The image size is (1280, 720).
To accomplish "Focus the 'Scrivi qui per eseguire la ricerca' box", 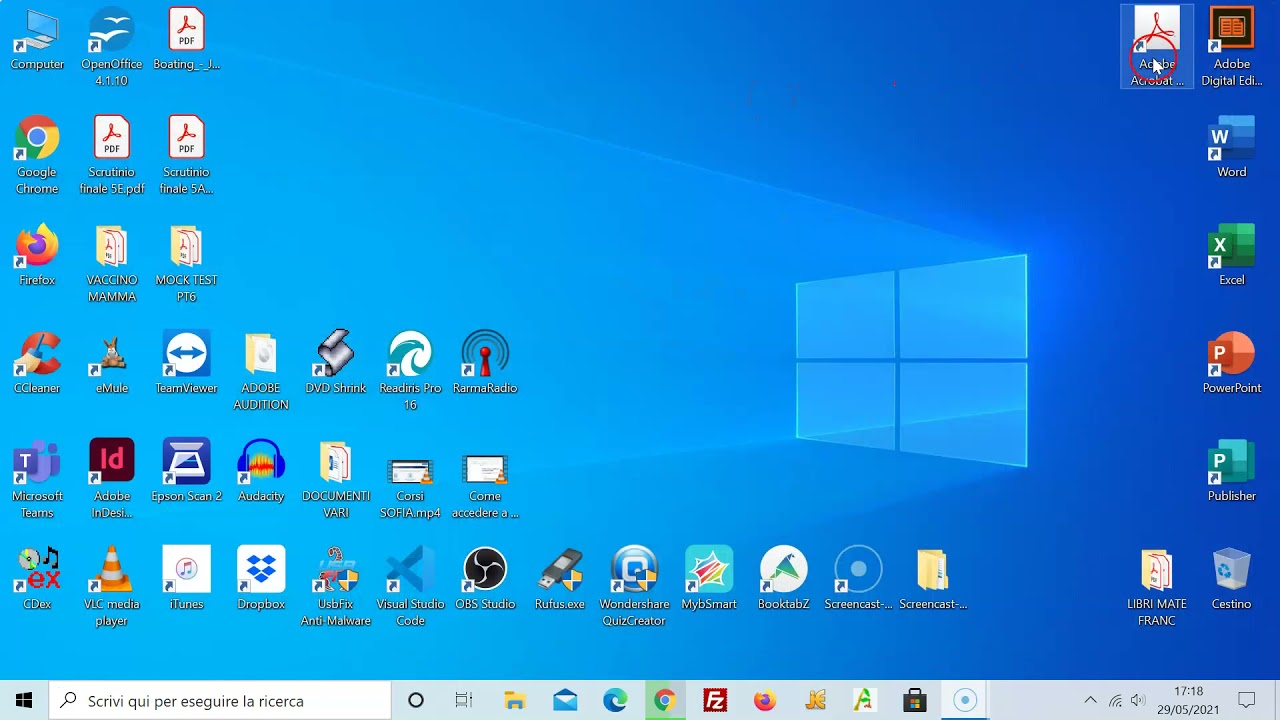I will [x=220, y=701].
